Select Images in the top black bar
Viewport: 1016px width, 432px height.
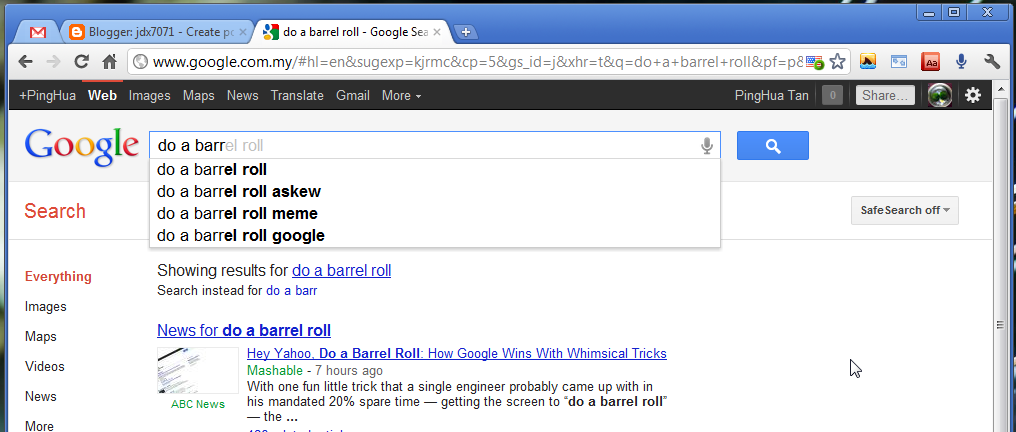149,96
